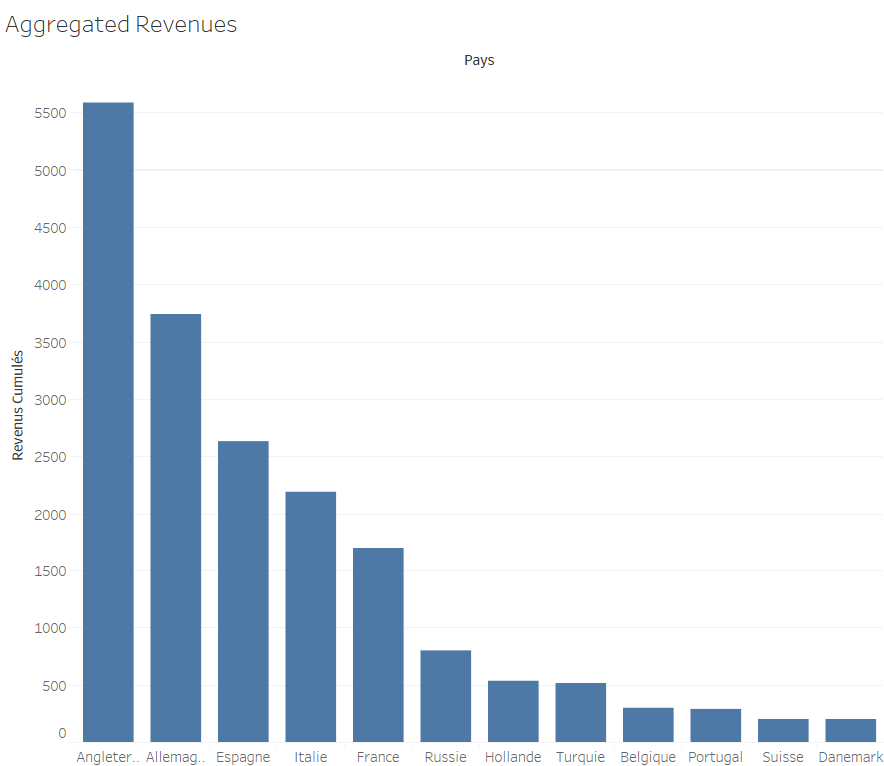Select the Espagne label on the x-axis
This screenshot has width=884, height=766.
[x=243, y=757]
